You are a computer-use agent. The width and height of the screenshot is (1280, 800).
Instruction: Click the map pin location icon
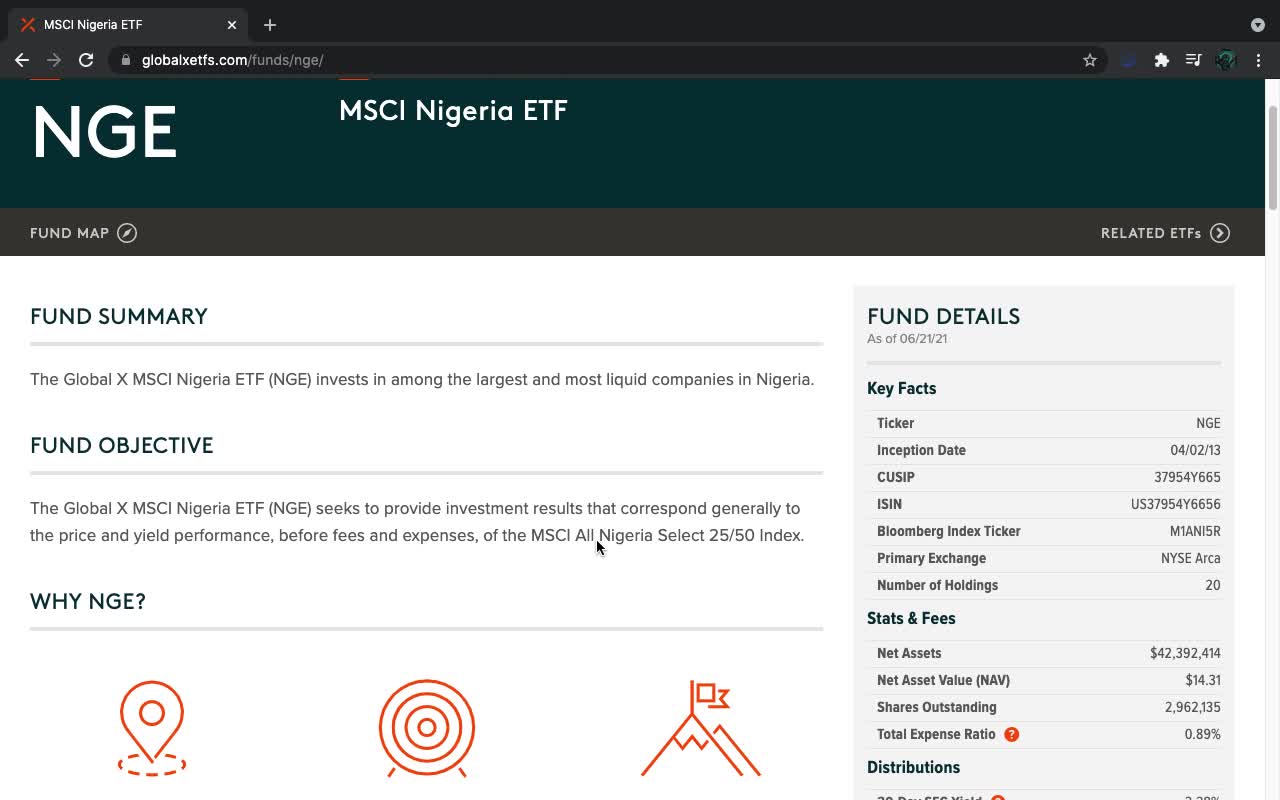tap(152, 728)
